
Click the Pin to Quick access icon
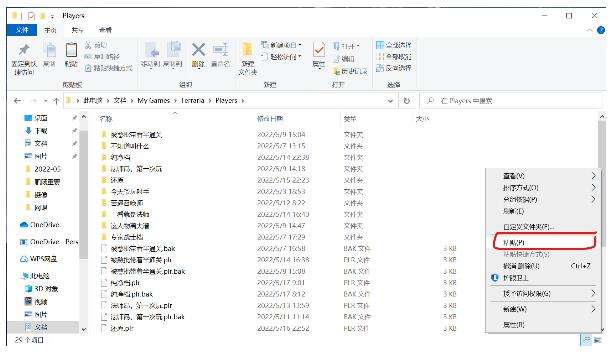pyautogui.click(x=24, y=51)
